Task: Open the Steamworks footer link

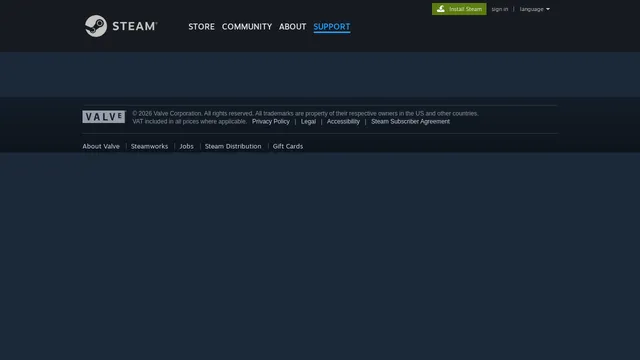Action: 149,146
